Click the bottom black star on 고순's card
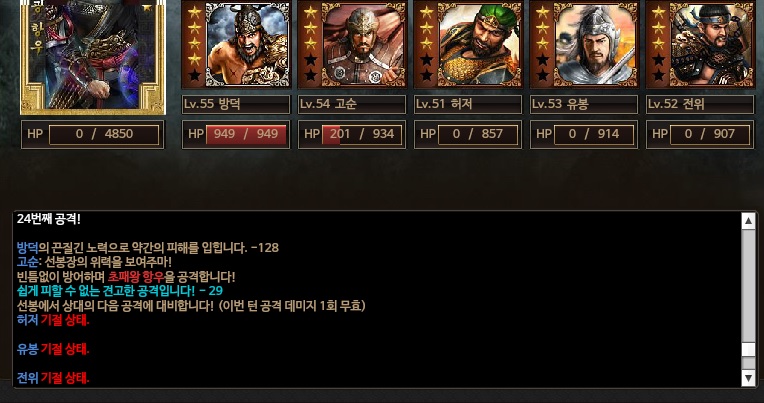 click(x=310, y=76)
